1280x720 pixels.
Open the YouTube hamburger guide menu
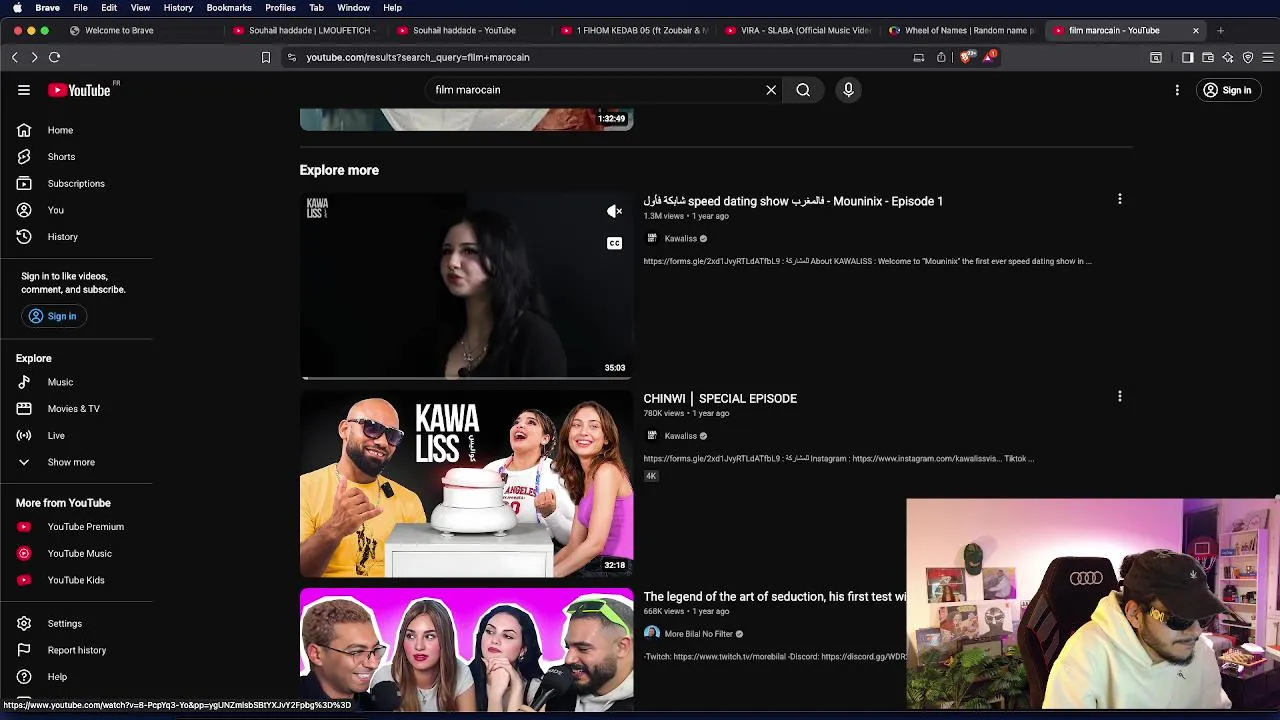tap(24, 90)
